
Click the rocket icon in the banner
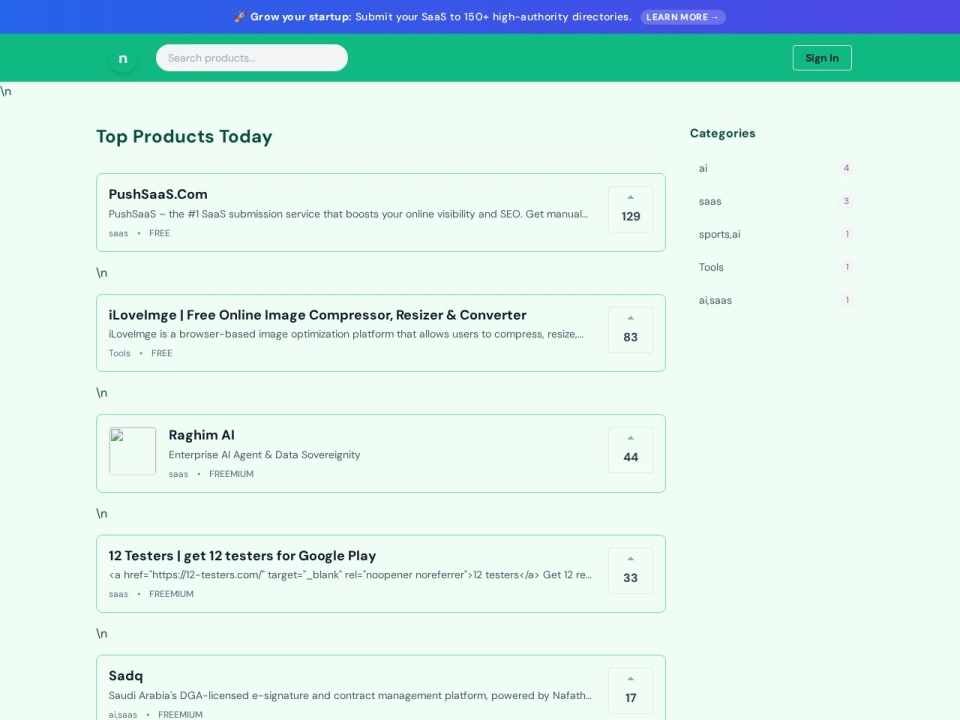[x=240, y=17]
